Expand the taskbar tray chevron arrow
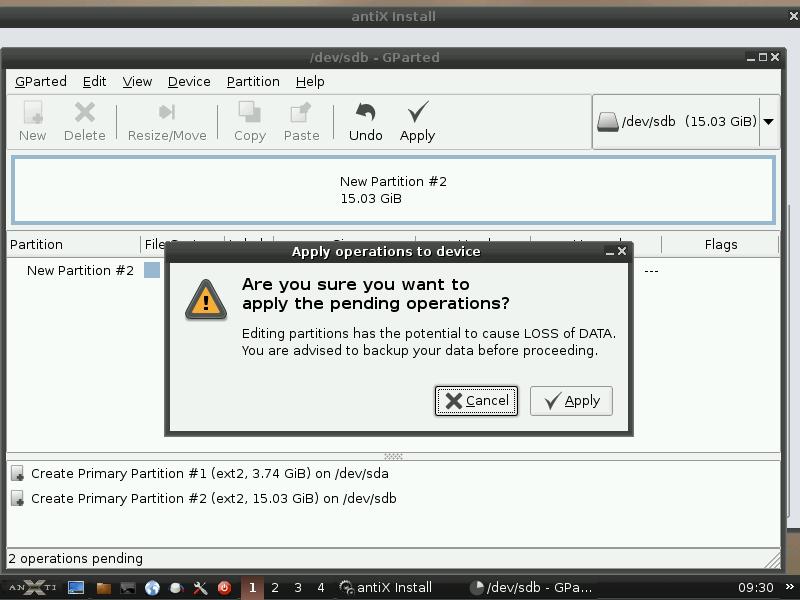This screenshot has height=600, width=800. coord(790,587)
